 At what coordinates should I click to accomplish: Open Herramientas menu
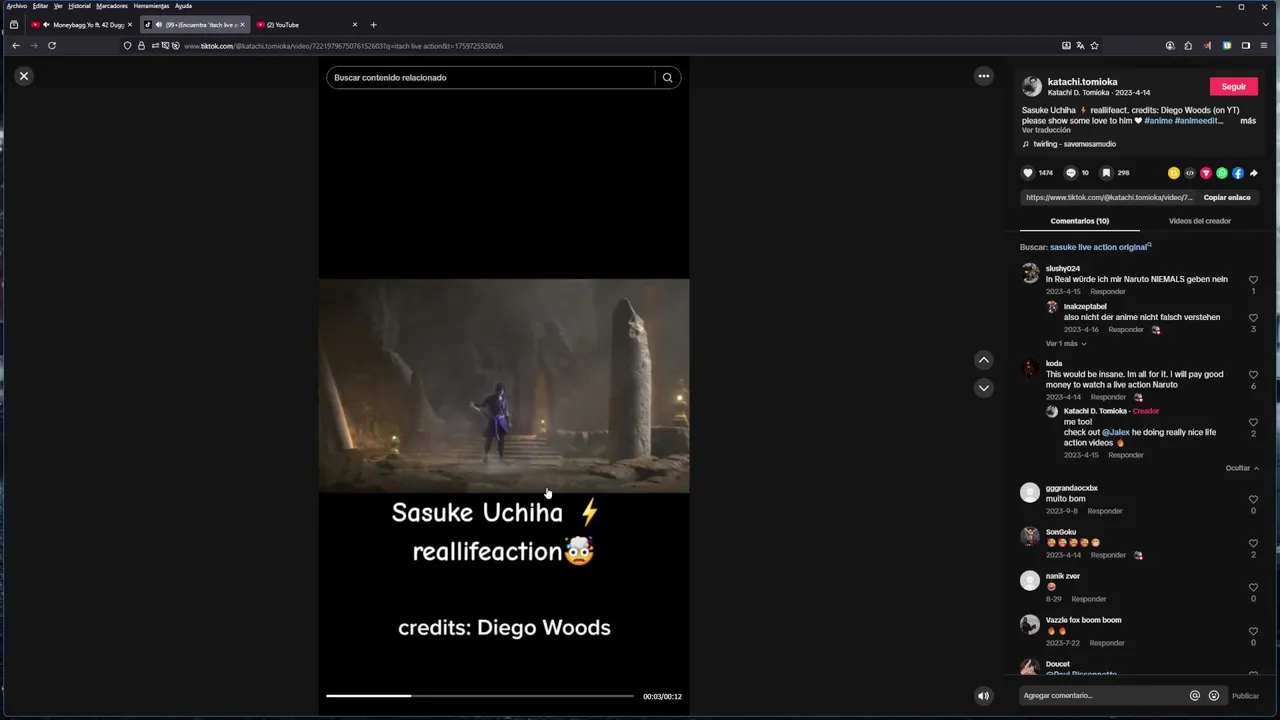point(151,6)
